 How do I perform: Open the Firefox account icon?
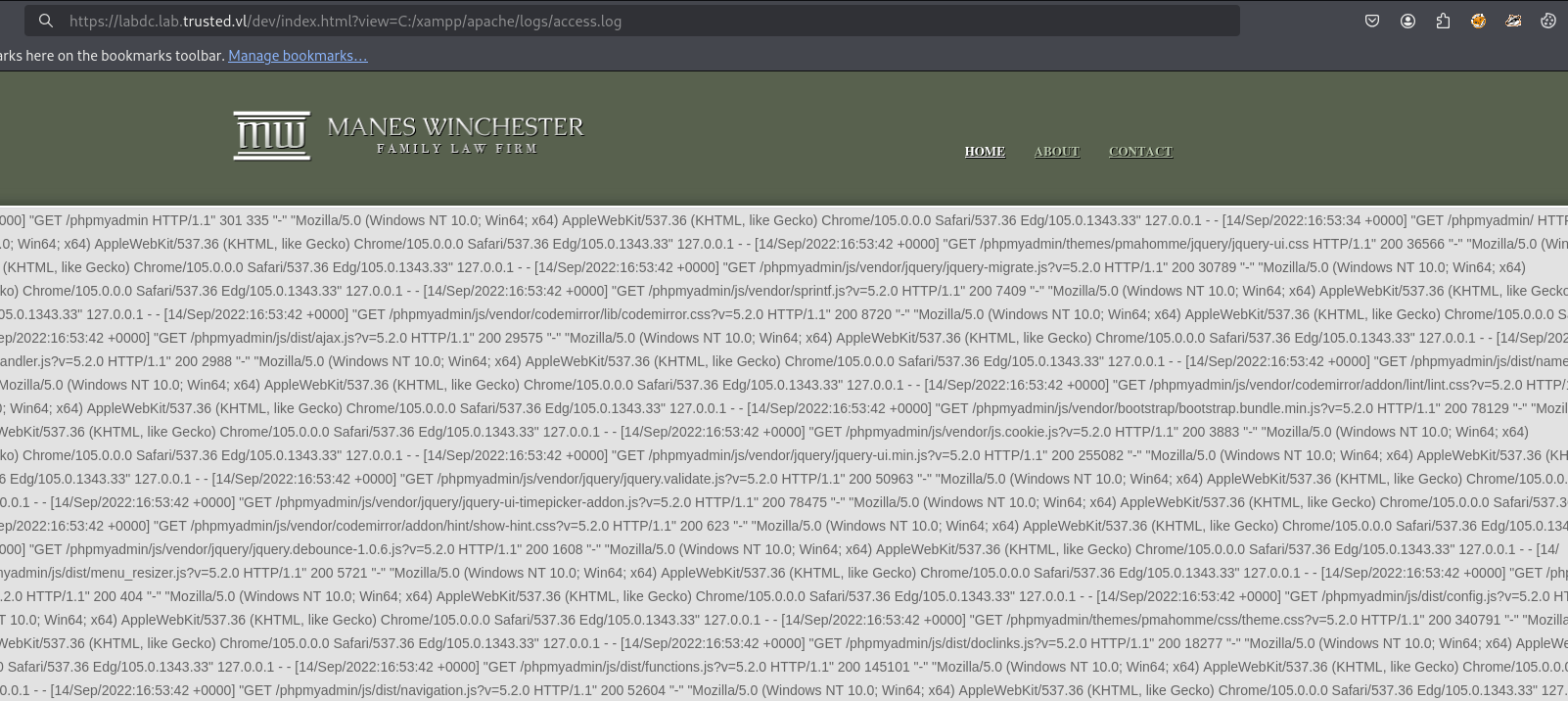[x=1407, y=21]
